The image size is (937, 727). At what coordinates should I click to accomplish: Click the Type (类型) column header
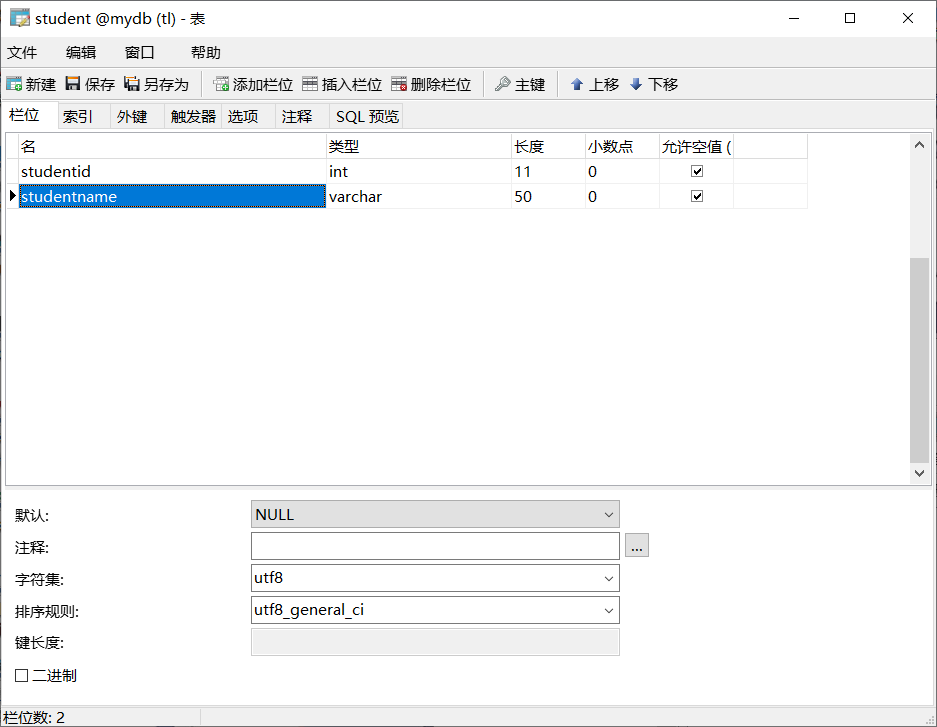coord(418,146)
